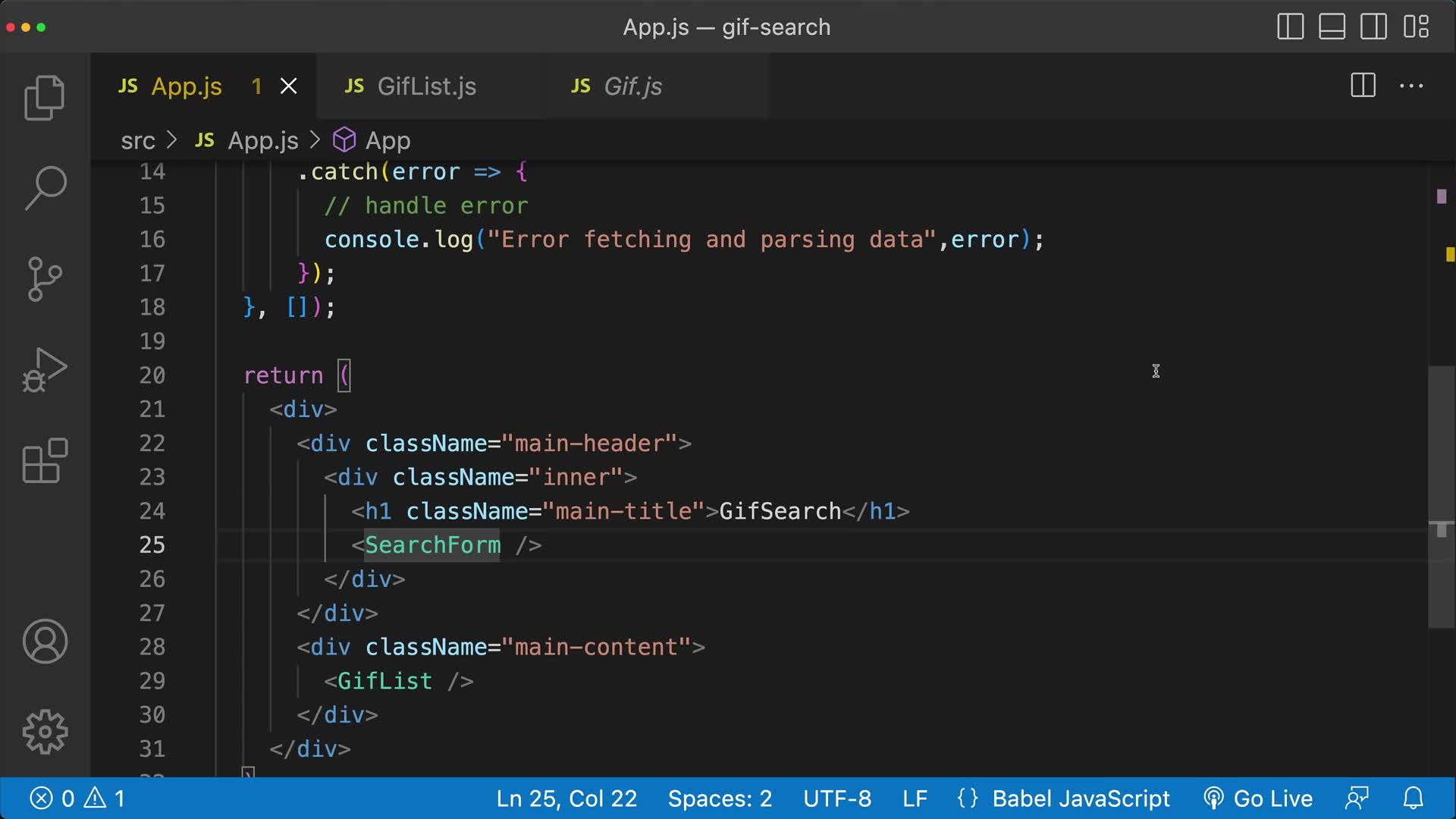Toggle Go Live server in status bar
This screenshot has width=1456, height=819.
[x=1259, y=798]
